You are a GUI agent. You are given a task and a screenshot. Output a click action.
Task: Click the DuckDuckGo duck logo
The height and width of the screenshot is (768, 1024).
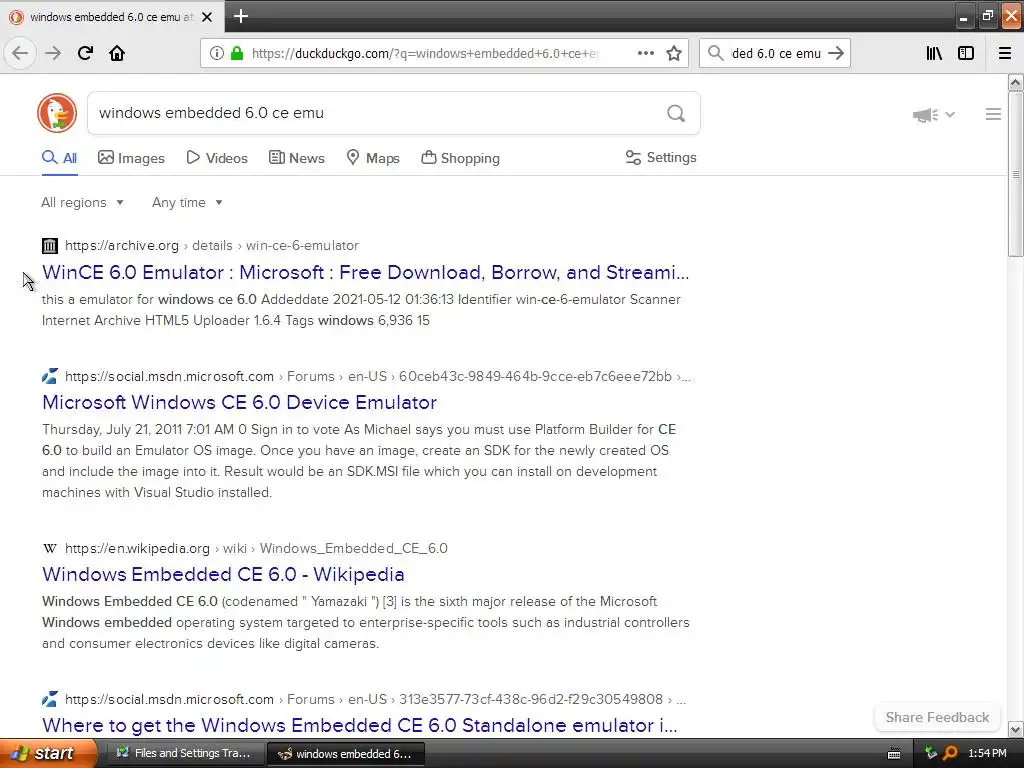(57, 113)
